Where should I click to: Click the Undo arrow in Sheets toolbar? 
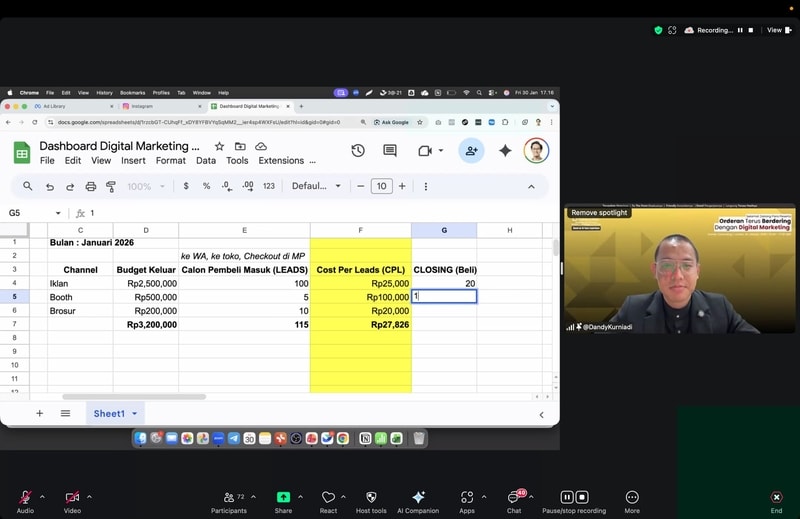49,186
